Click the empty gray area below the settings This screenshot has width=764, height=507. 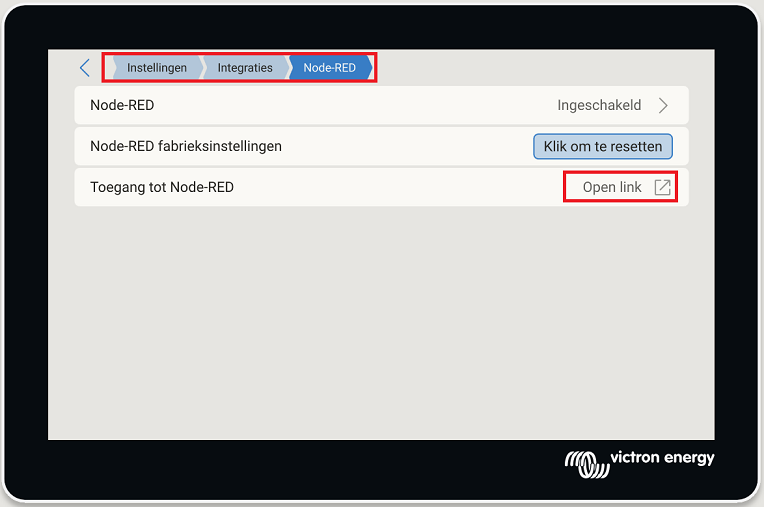(x=380, y=320)
